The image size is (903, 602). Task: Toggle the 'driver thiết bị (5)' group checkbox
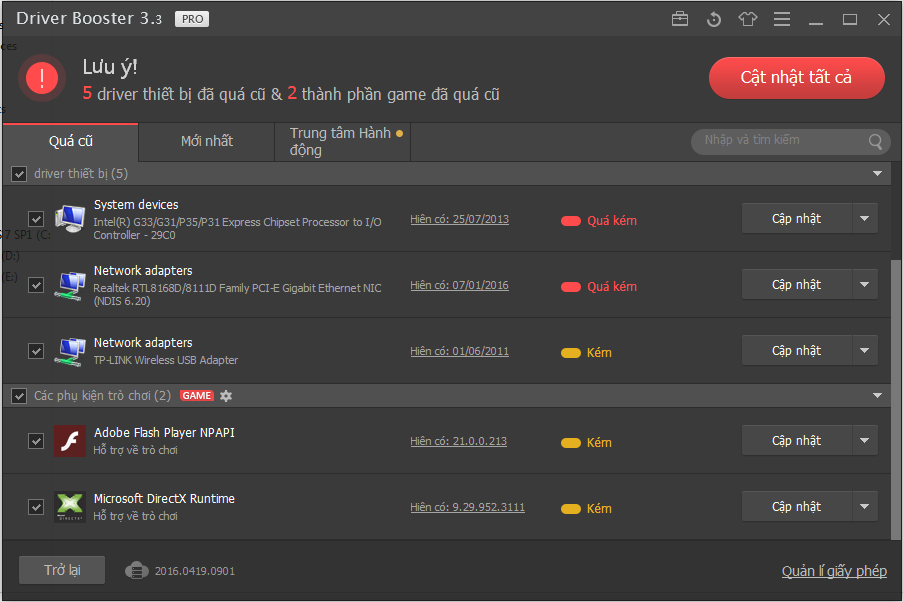[19, 174]
